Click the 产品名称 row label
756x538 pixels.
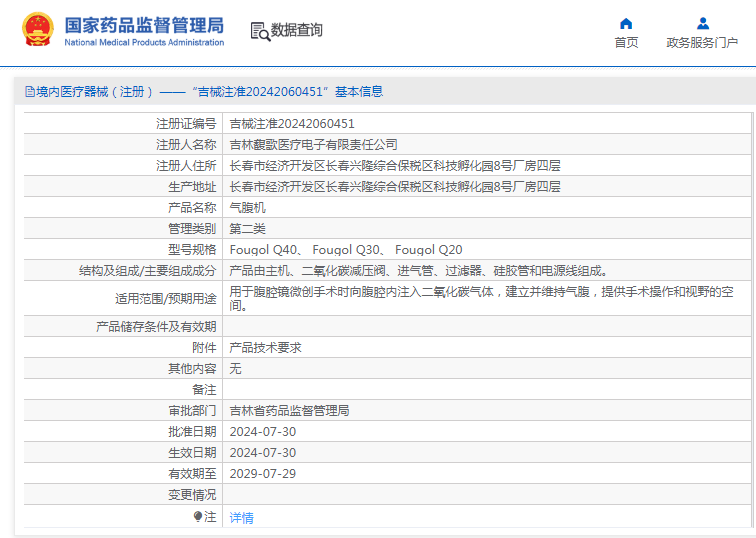(192, 208)
